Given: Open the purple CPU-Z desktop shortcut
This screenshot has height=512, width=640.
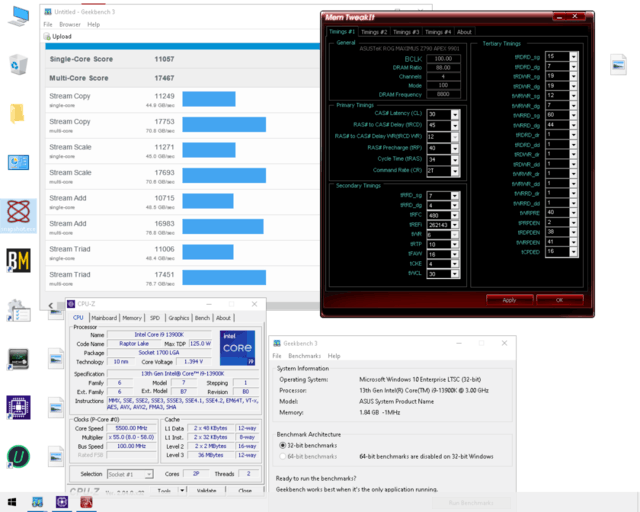Looking at the screenshot, I should pos(18,407).
